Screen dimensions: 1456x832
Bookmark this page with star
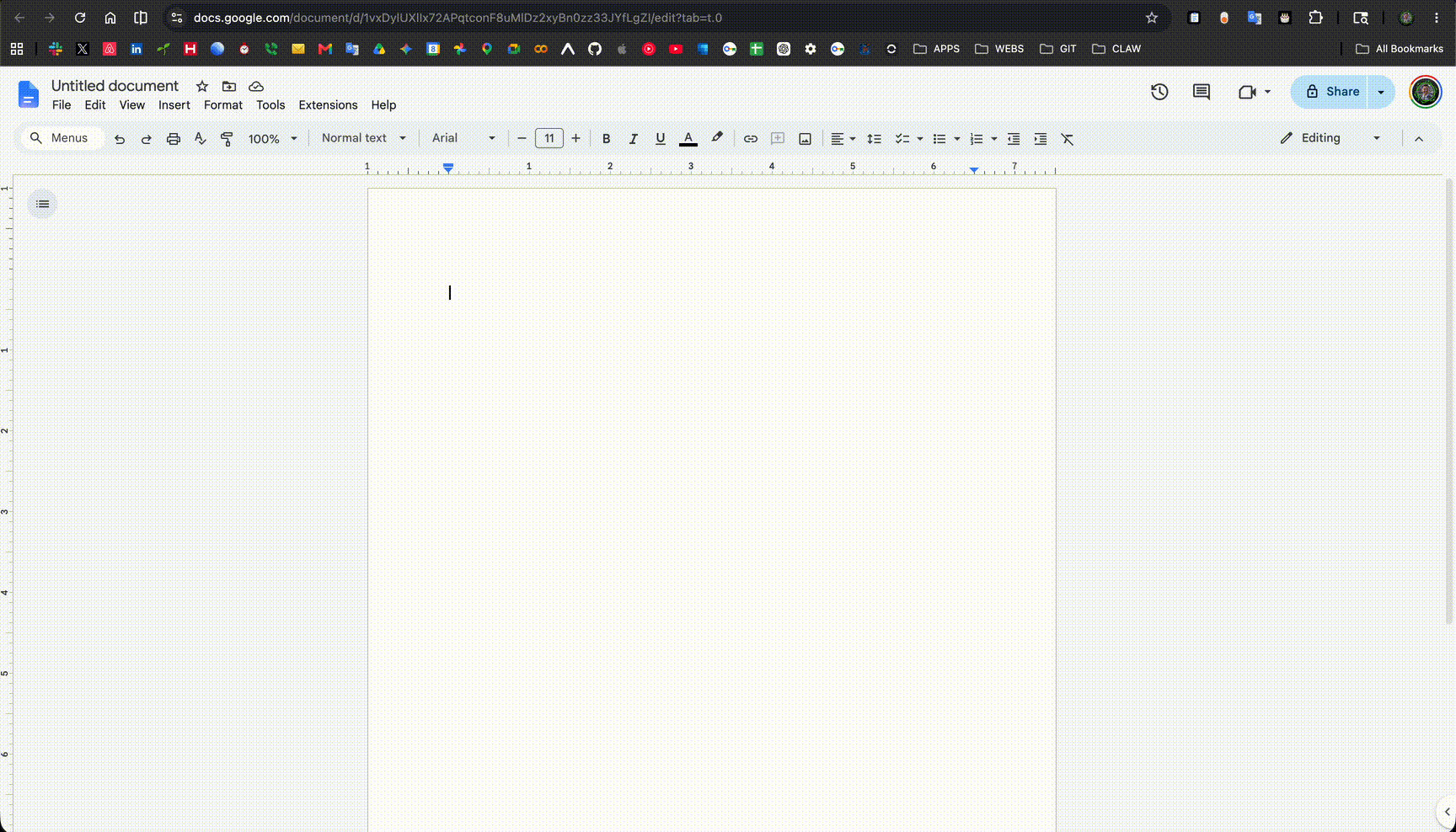[x=1152, y=18]
